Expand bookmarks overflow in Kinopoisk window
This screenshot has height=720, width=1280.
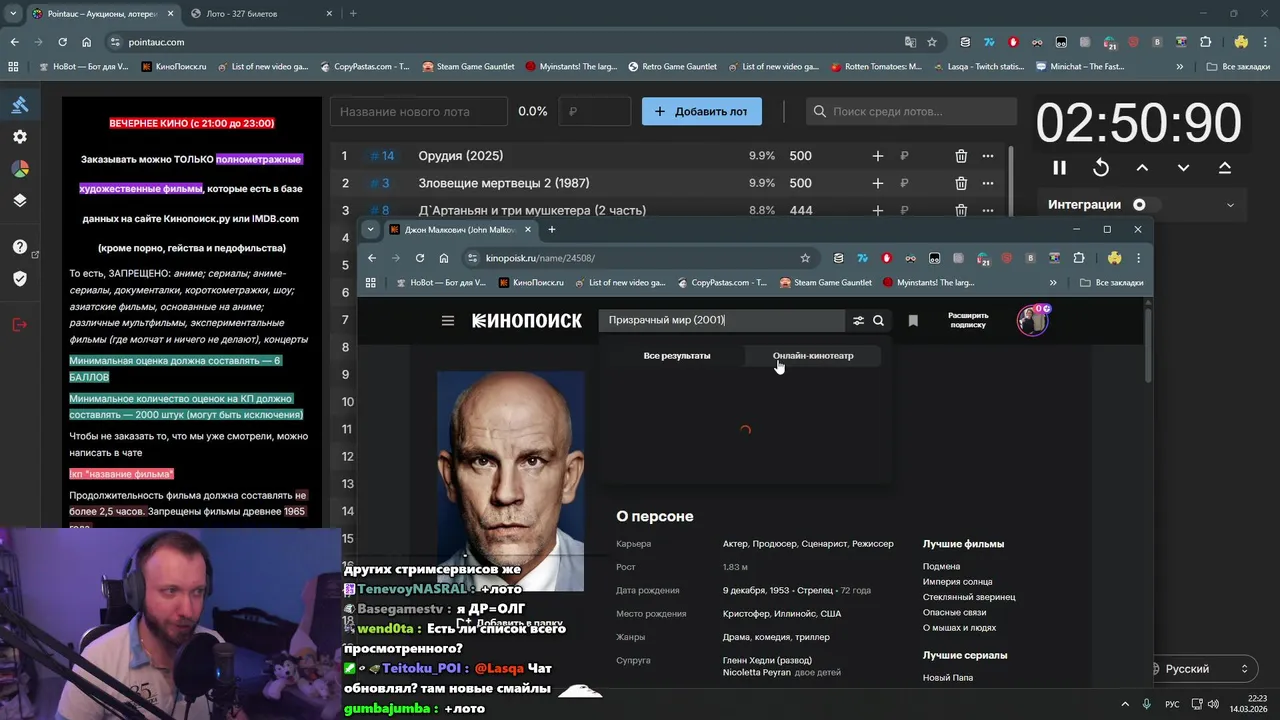coord(1053,283)
